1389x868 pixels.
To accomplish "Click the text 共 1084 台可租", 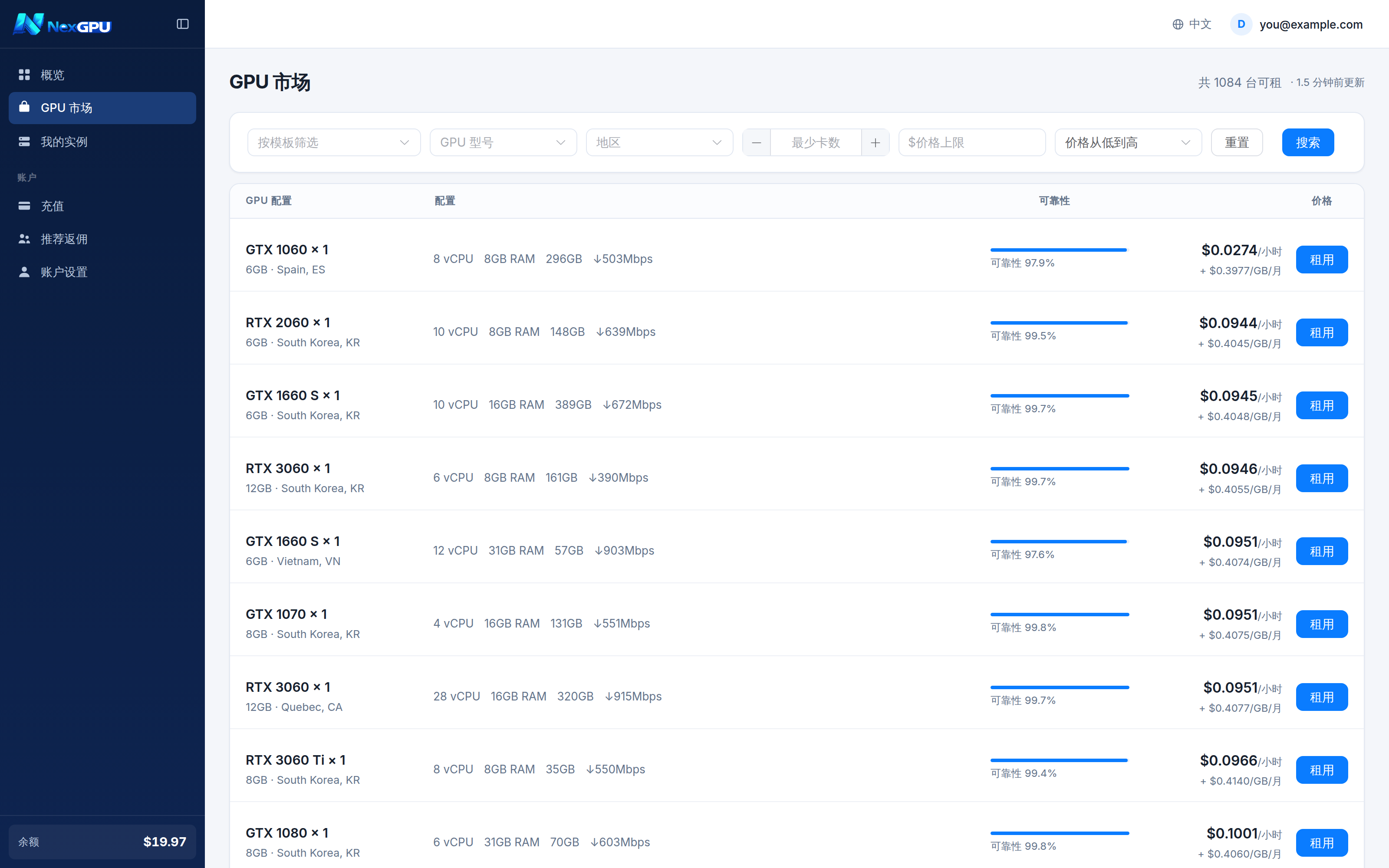I will [1240, 82].
